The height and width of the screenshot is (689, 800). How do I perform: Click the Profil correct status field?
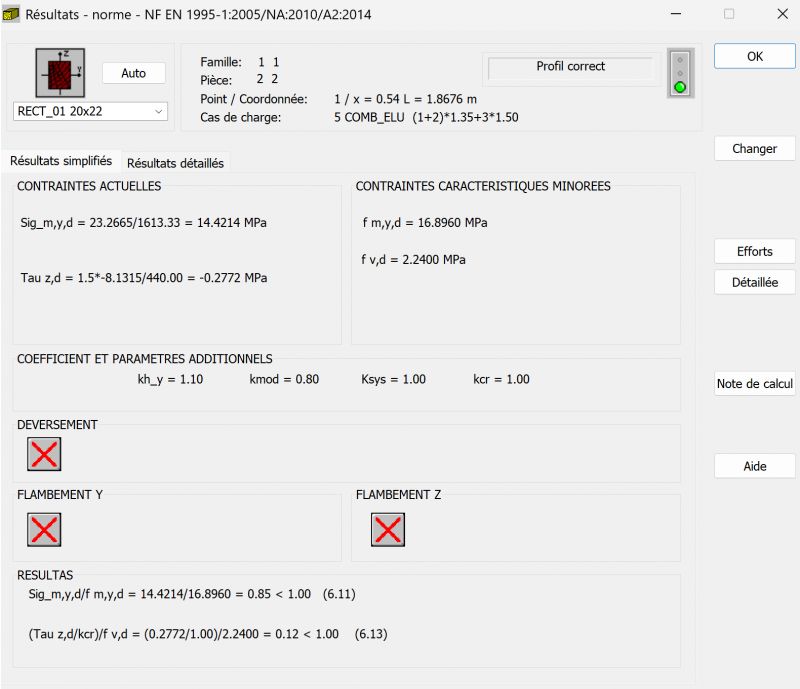570,67
